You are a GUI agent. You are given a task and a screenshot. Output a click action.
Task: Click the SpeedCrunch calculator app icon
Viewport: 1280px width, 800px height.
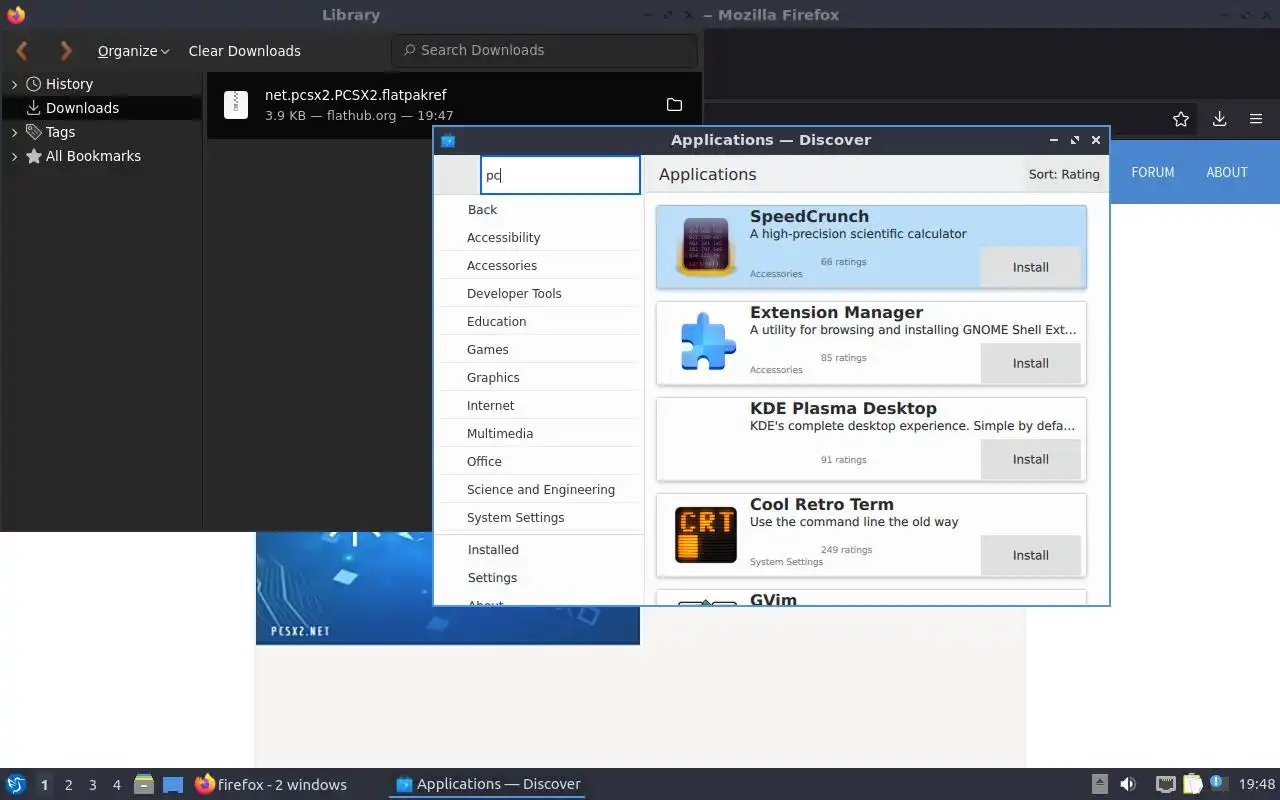tap(706, 246)
